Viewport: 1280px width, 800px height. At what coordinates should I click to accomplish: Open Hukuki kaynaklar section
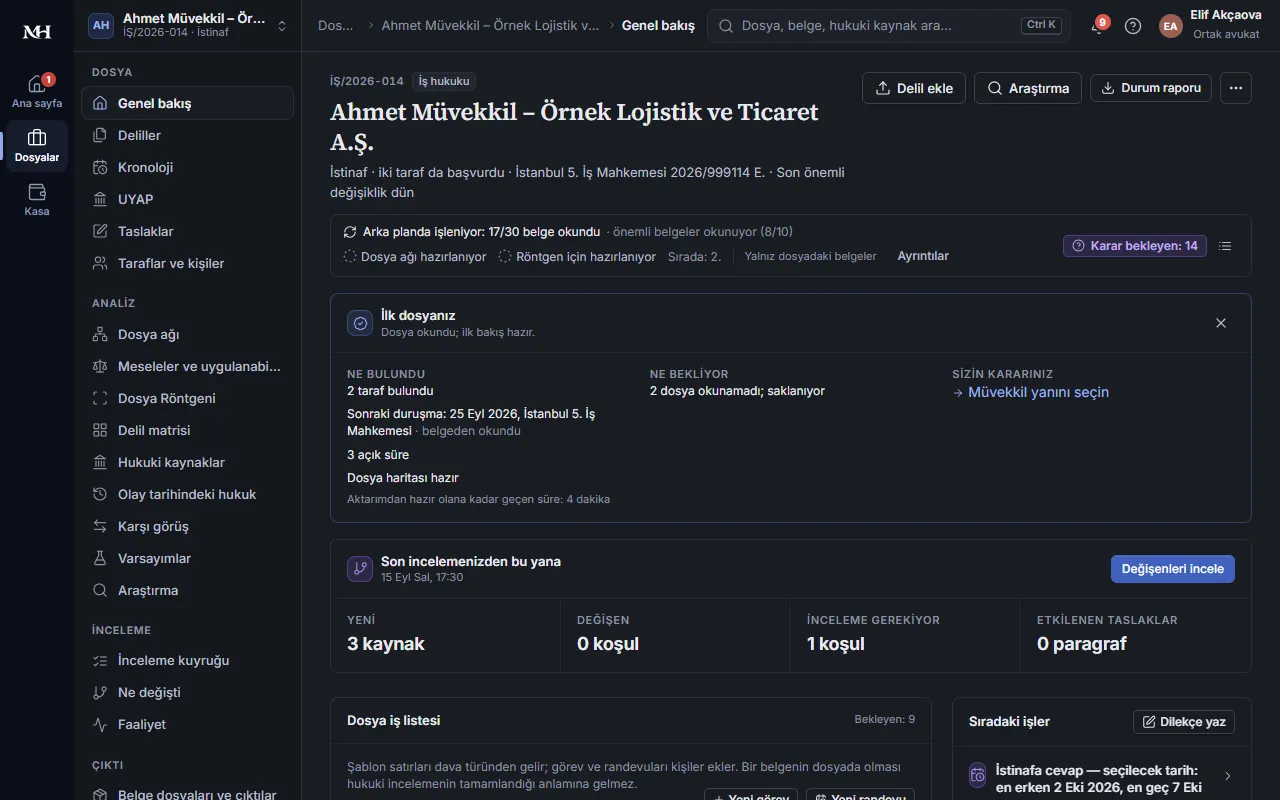point(187,462)
